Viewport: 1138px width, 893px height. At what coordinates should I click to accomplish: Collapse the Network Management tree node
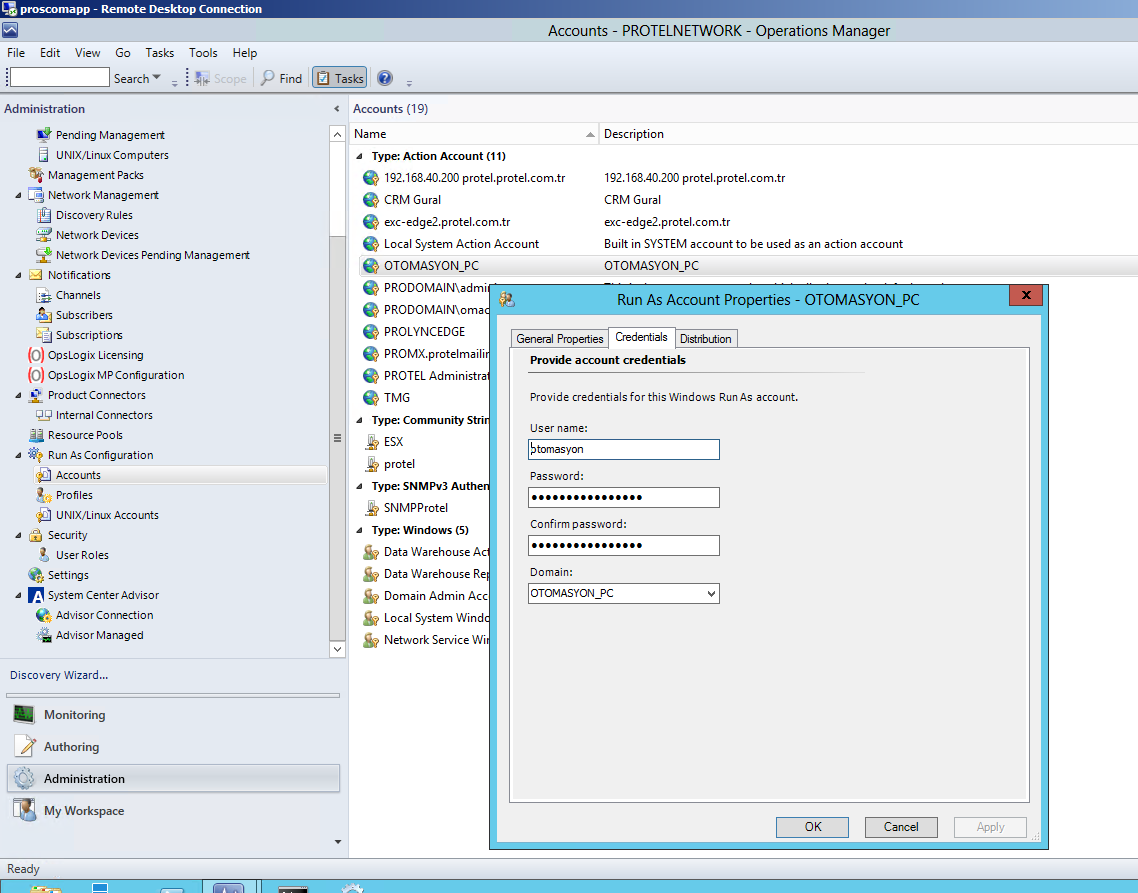pyautogui.click(x=19, y=196)
